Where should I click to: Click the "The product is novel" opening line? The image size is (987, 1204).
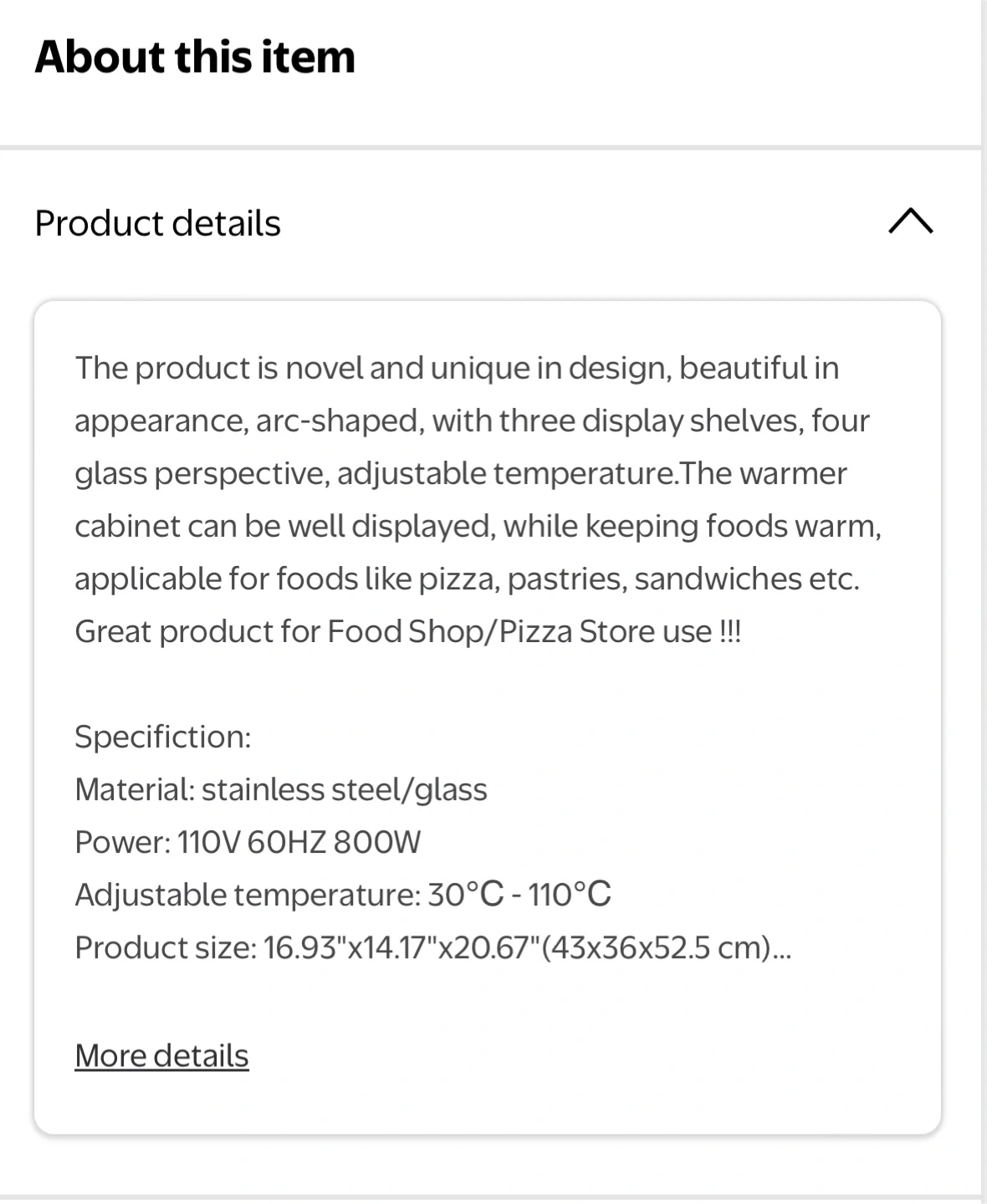457,368
